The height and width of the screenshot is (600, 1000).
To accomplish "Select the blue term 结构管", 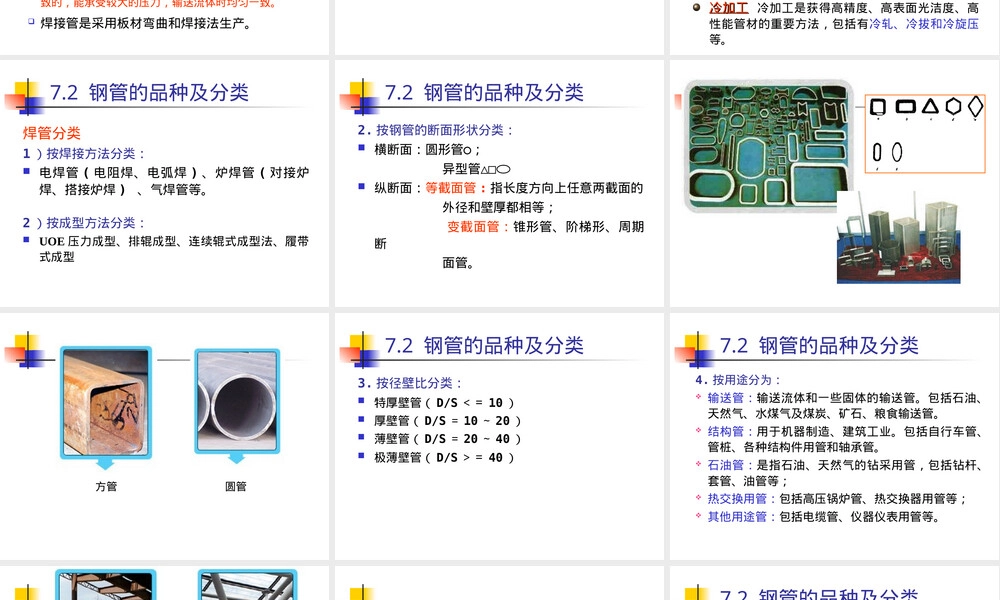I will 725,432.
